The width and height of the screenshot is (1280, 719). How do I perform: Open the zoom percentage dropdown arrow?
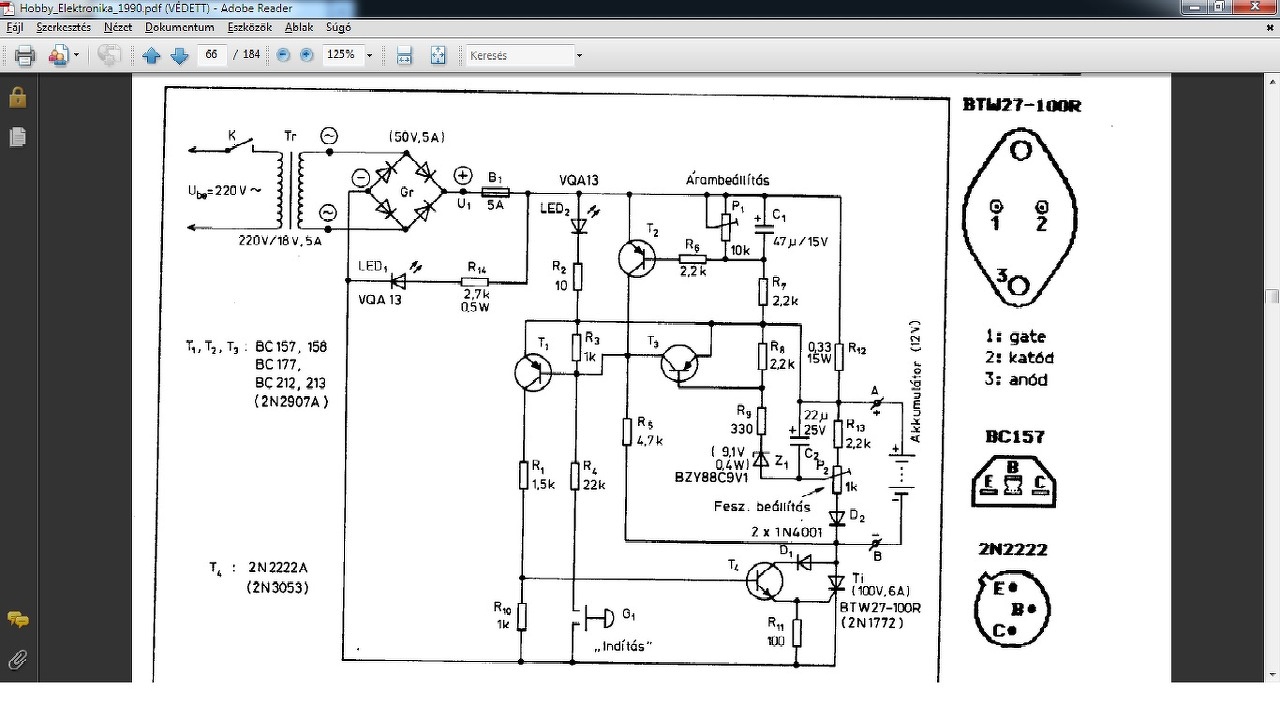click(369, 56)
